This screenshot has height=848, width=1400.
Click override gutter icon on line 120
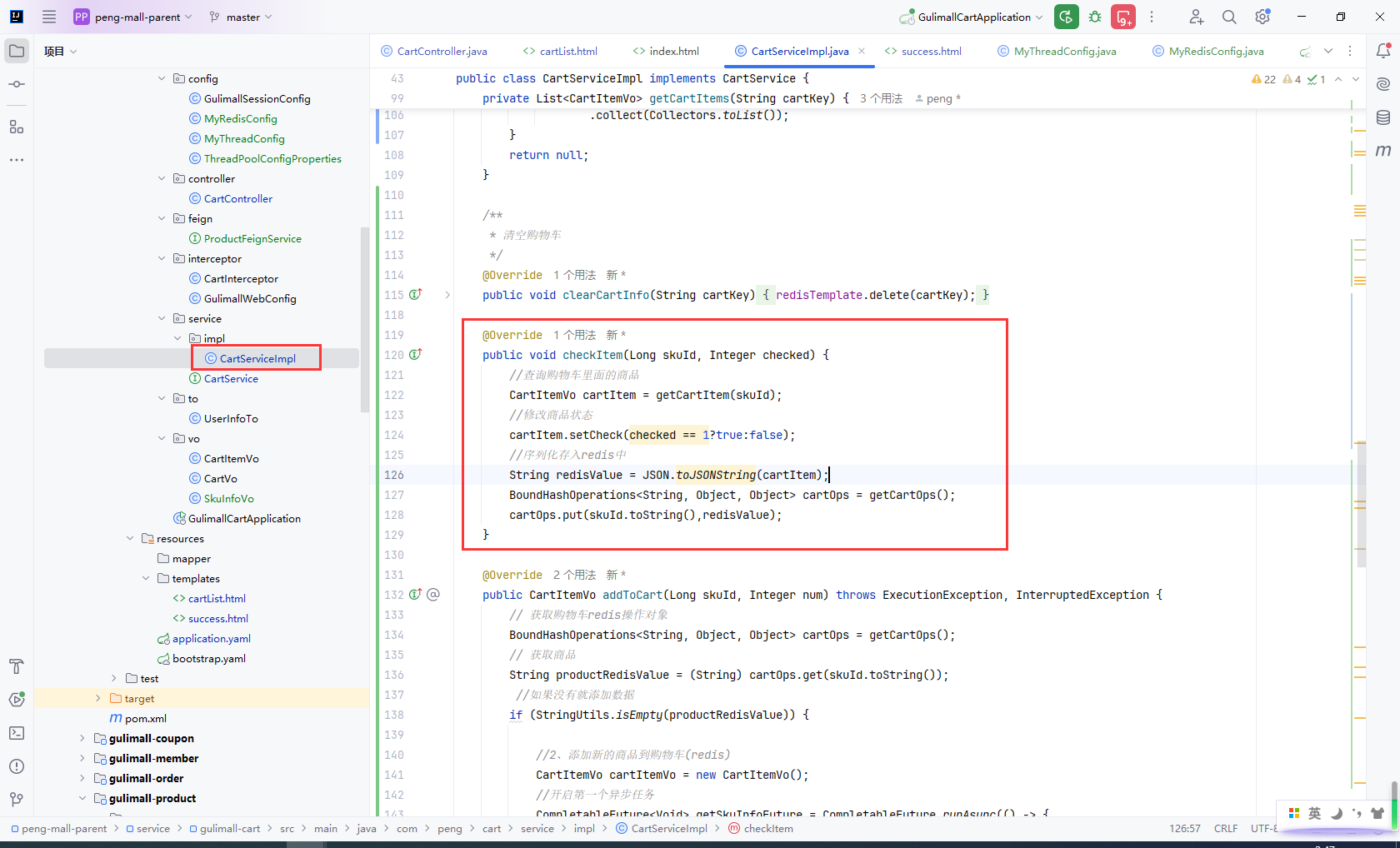click(416, 354)
